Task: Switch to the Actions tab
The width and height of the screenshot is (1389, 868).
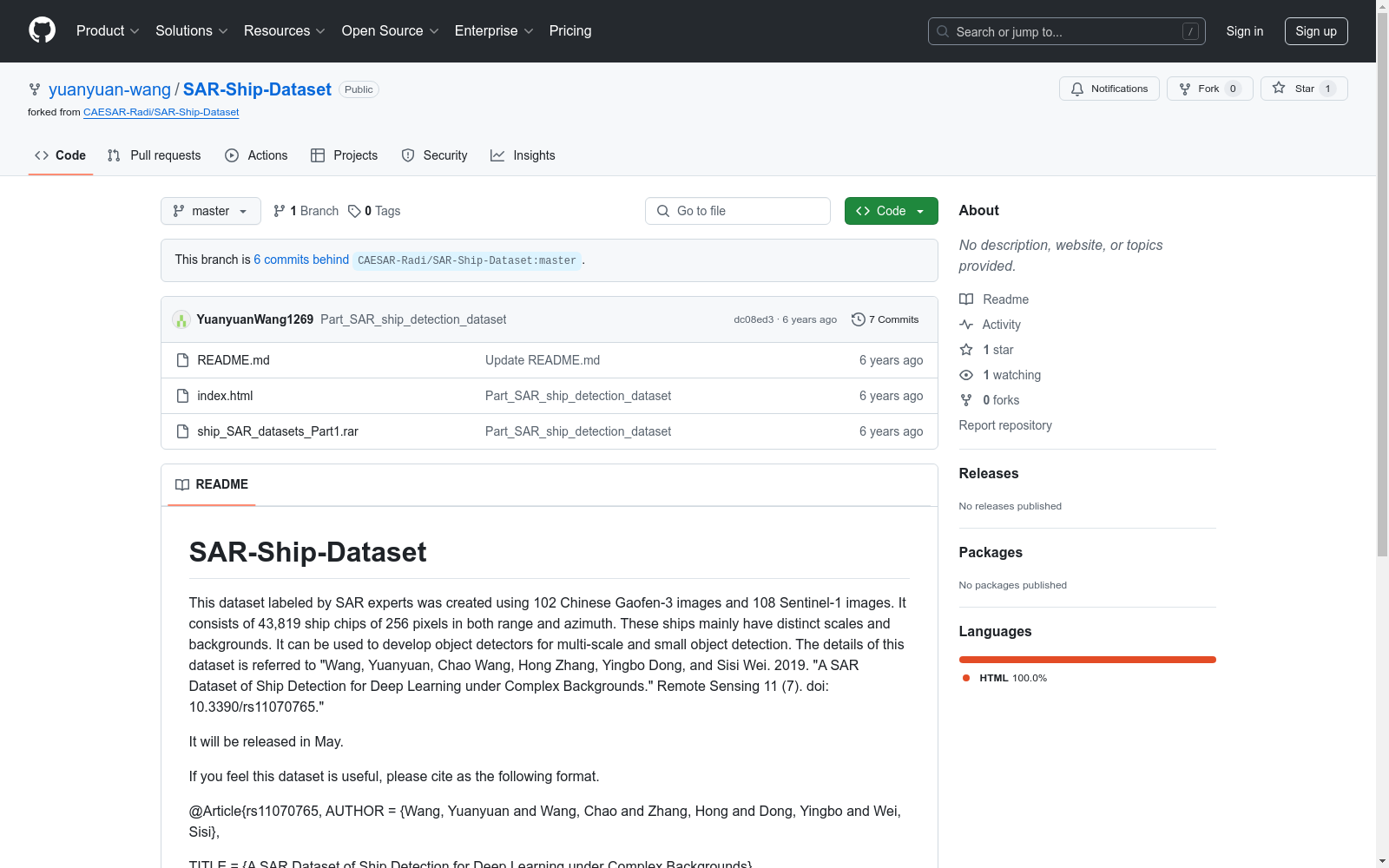Action: 256,155
